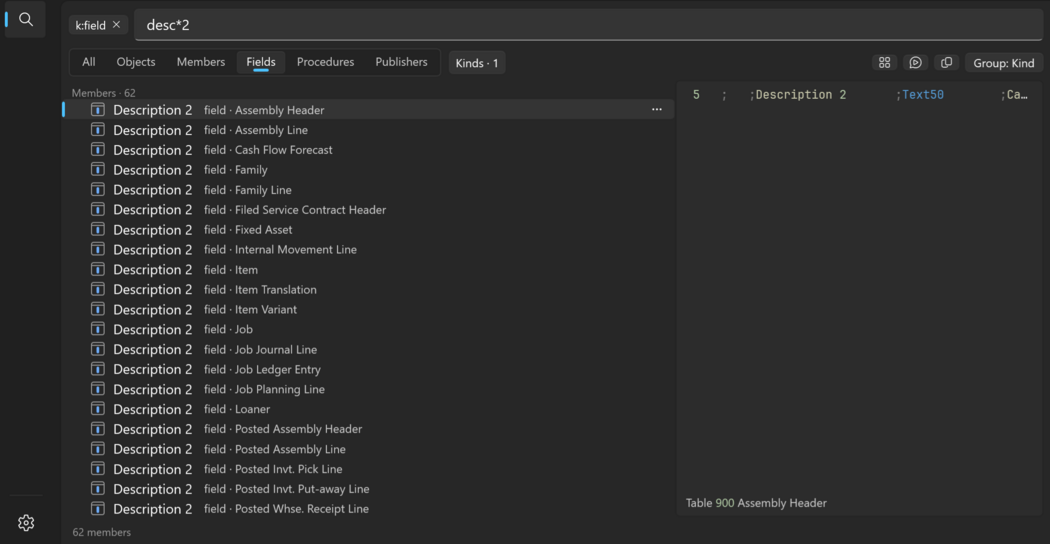This screenshot has height=544, width=1050.
Task: Switch to the All tab
Action: point(88,62)
